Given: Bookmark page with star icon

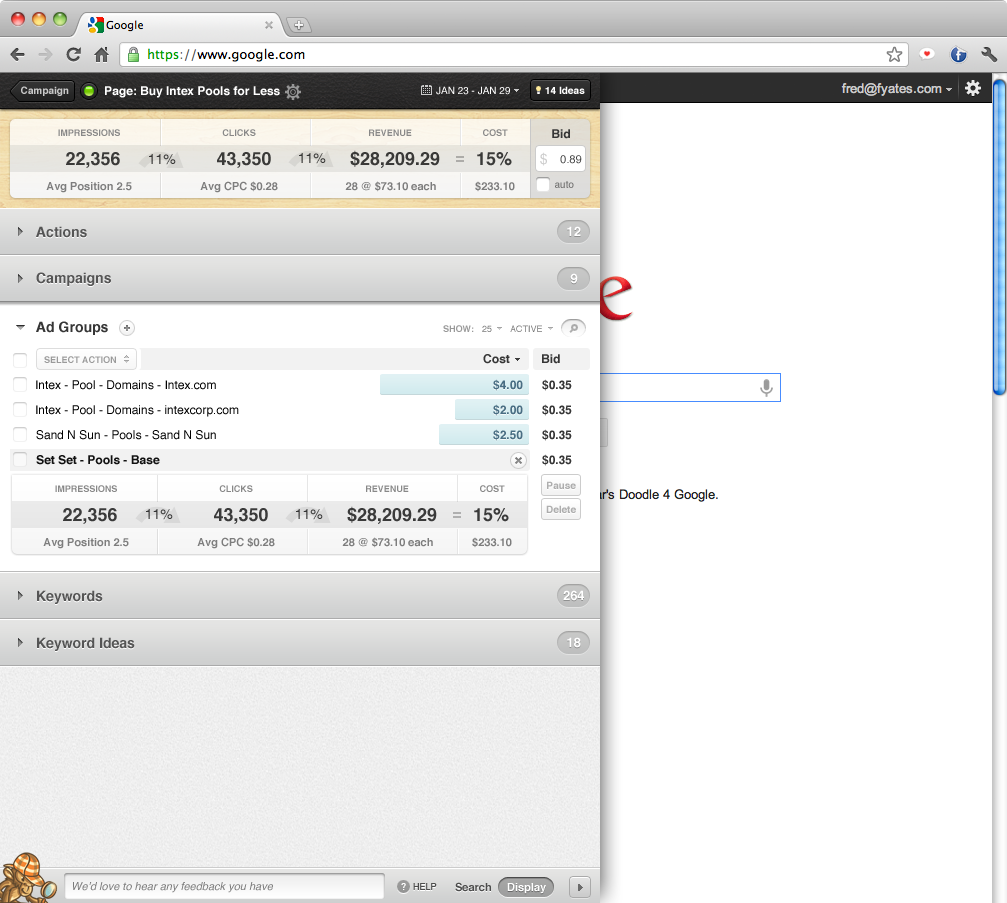Looking at the screenshot, I should [x=894, y=55].
